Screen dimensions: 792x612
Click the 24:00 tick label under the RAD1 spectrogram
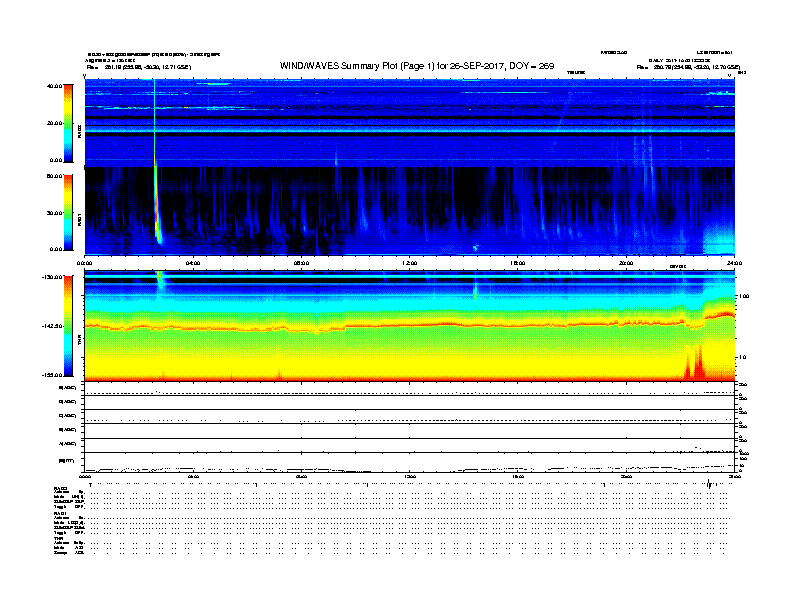coord(734,263)
